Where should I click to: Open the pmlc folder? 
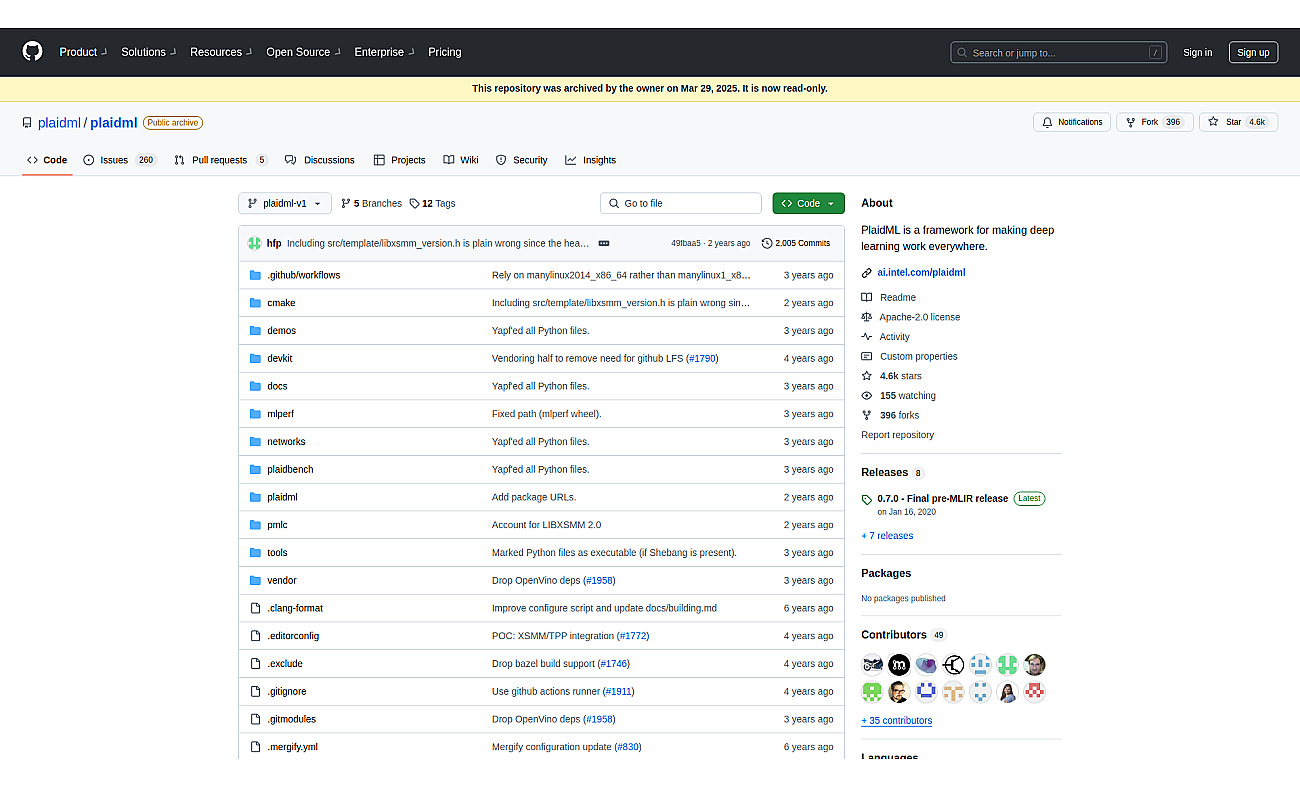click(277, 525)
